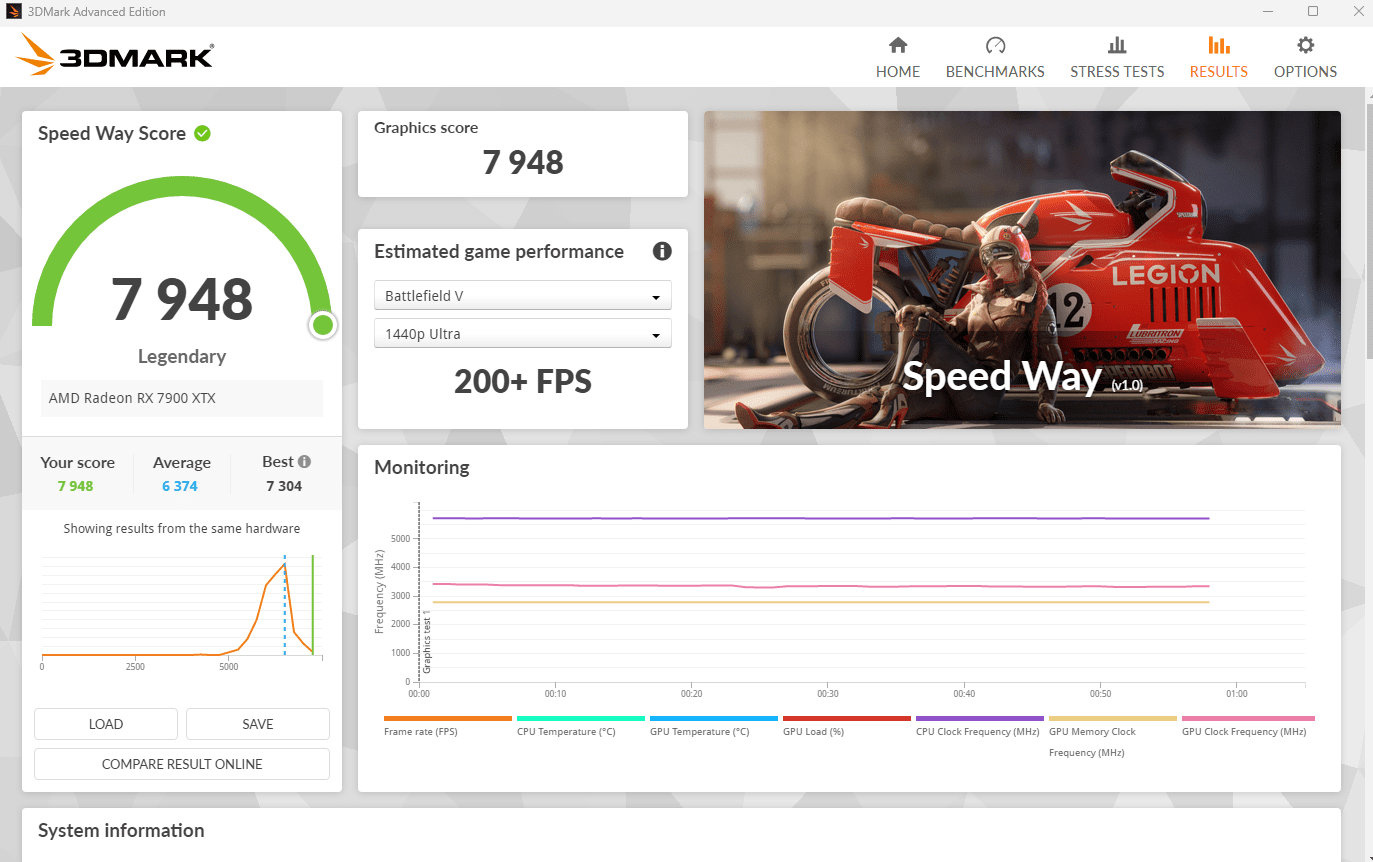1373x862 pixels.
Task: Click the 3DMark title bar app icon
Action: (12, 12)
